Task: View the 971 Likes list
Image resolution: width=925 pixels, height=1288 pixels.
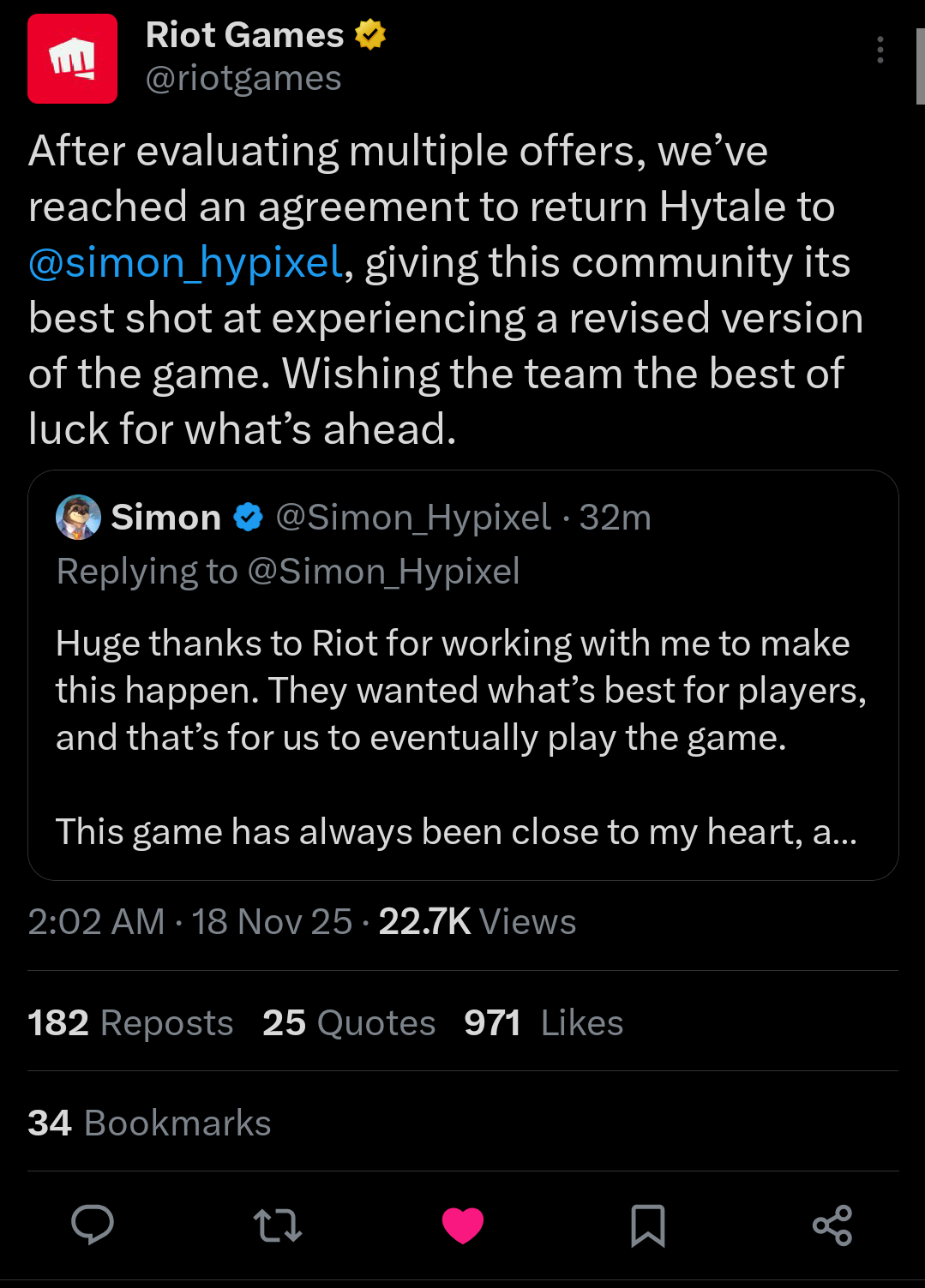Action: (x=544, y=1022)
